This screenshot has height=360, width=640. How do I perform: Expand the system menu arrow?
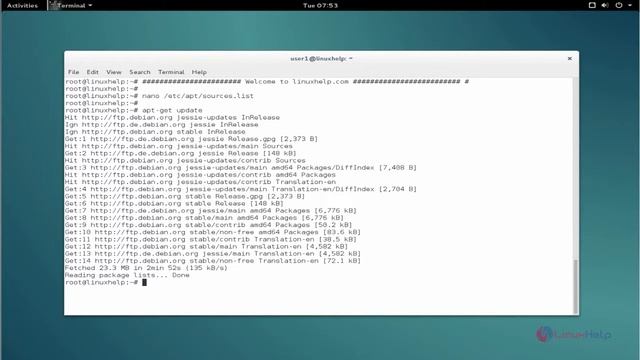click(x=629, y=5)
